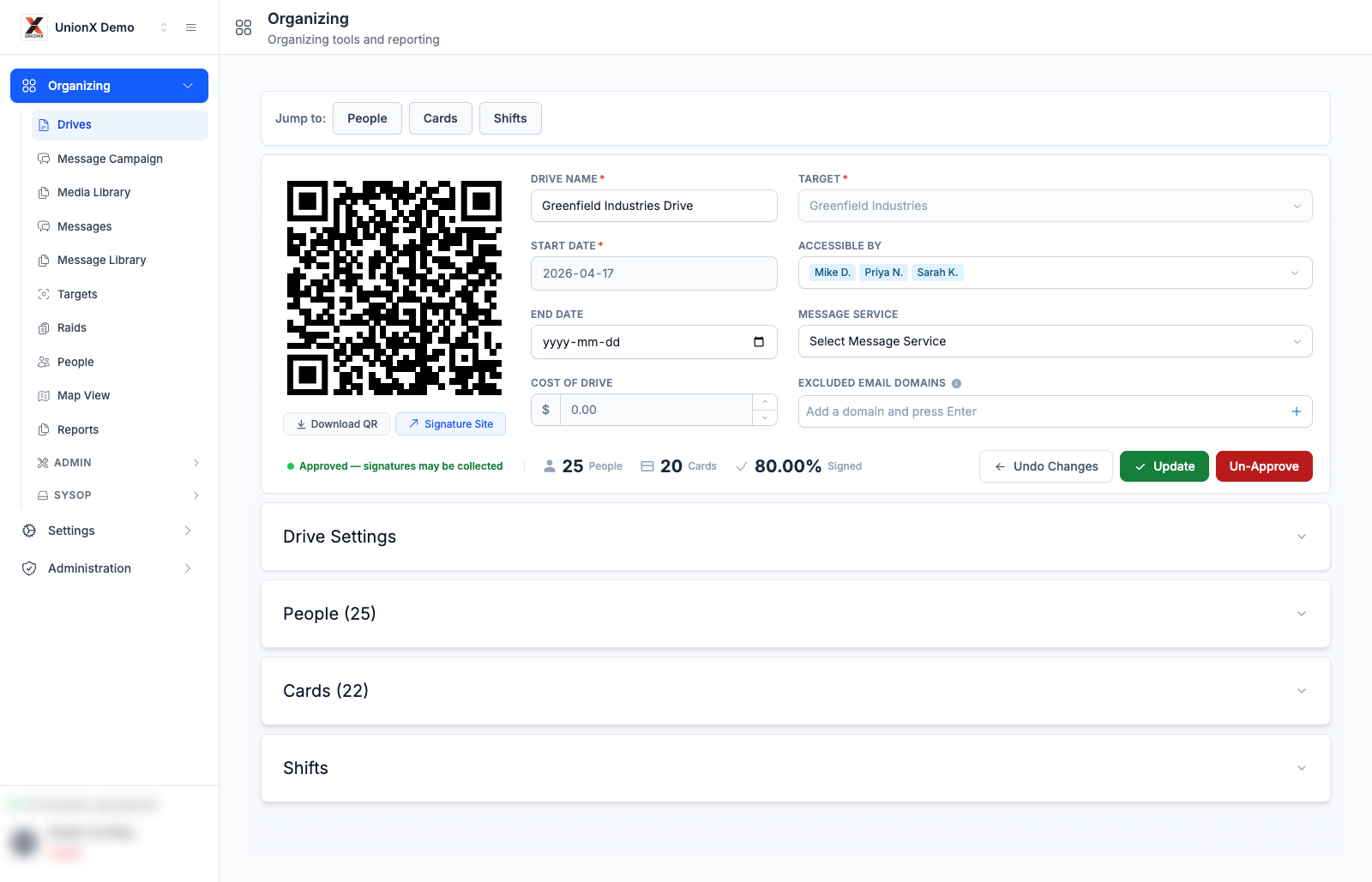This screenshot has width=1372, height=882.
Task: Jump to the Cards section
Action: click(441, 118)
